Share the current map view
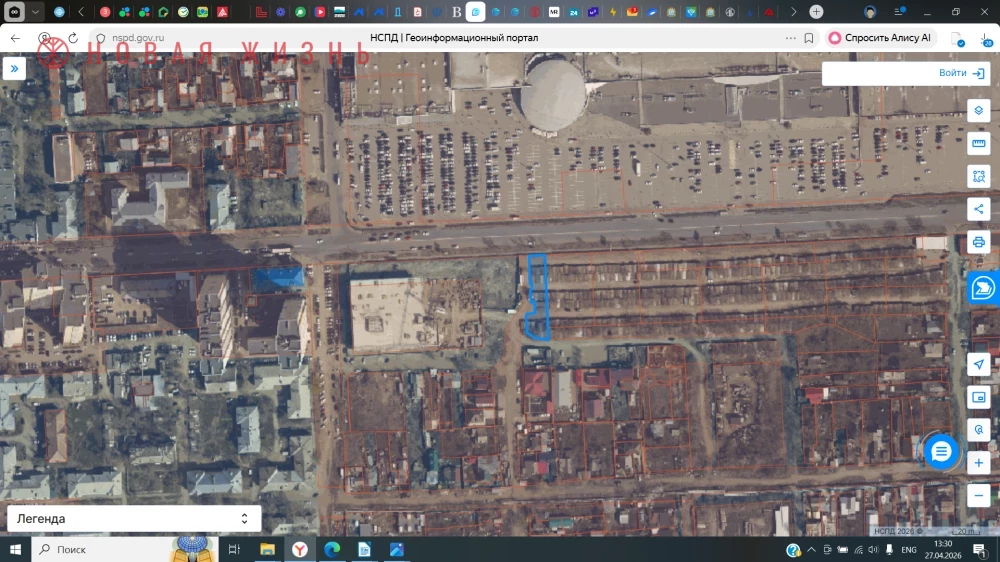The image size is (1000, 562). [x=978, y=209]
